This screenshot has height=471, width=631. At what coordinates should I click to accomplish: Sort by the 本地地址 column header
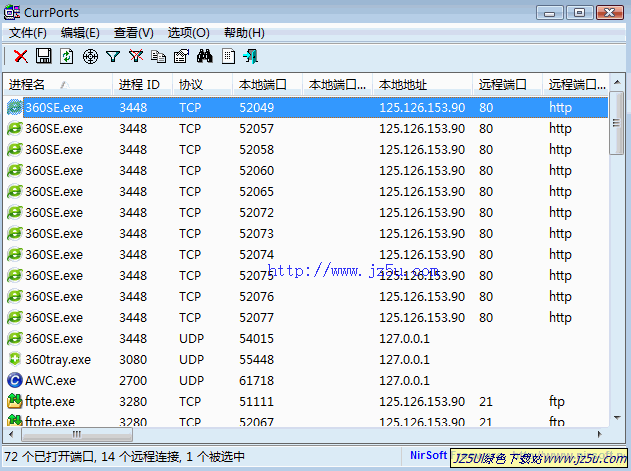pos(422,85)
